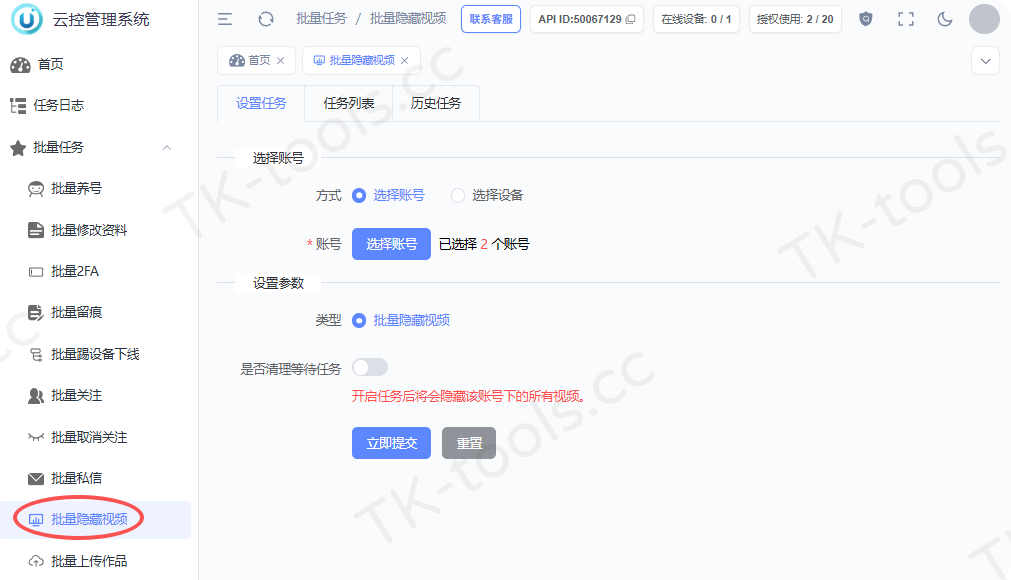This screenshot has height=580, width=1011.
Task: Switch to the 历史任务 tab
Action: pos(436,103)
